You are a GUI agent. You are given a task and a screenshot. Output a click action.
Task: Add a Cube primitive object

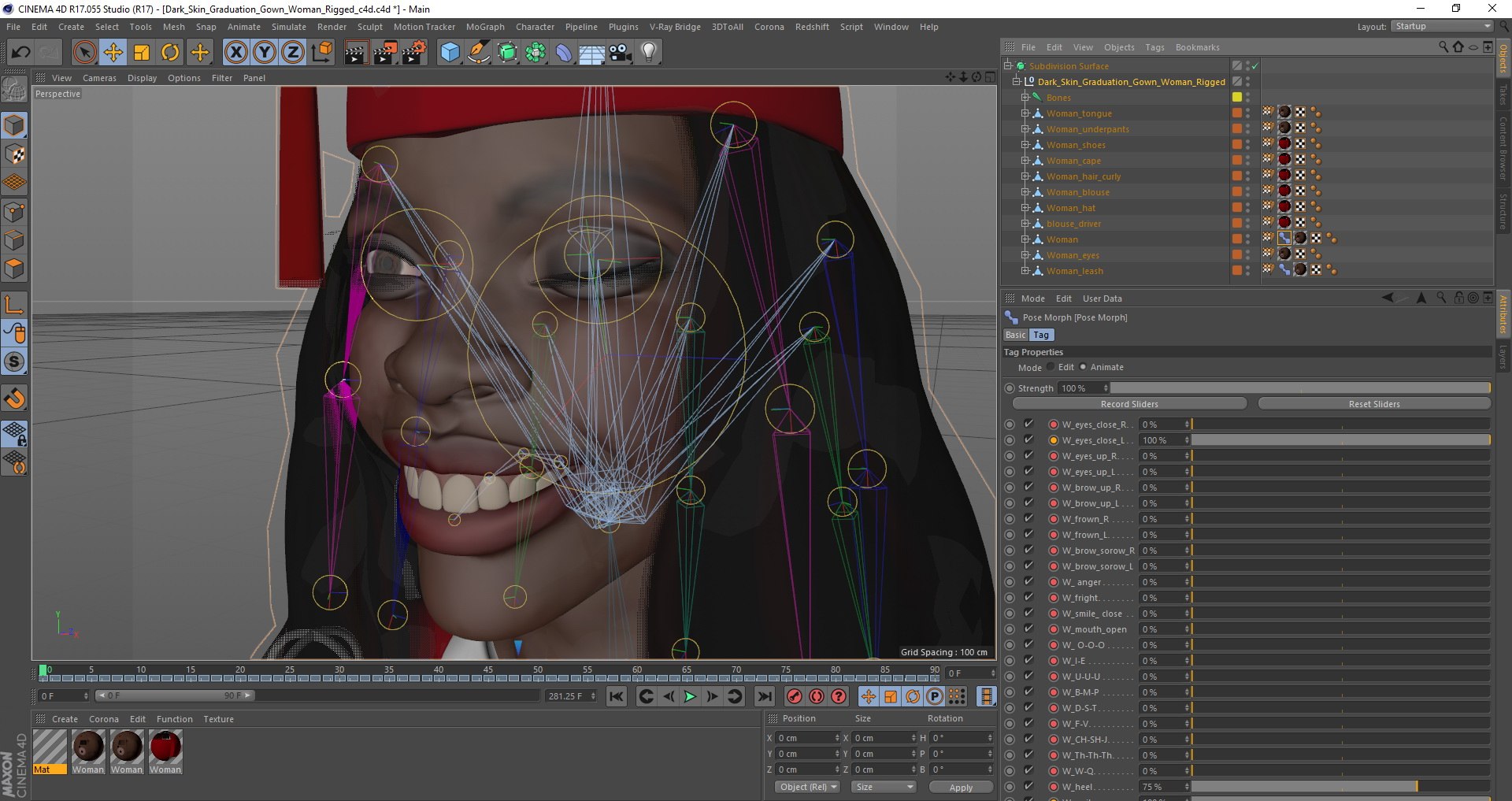[450, 53]
